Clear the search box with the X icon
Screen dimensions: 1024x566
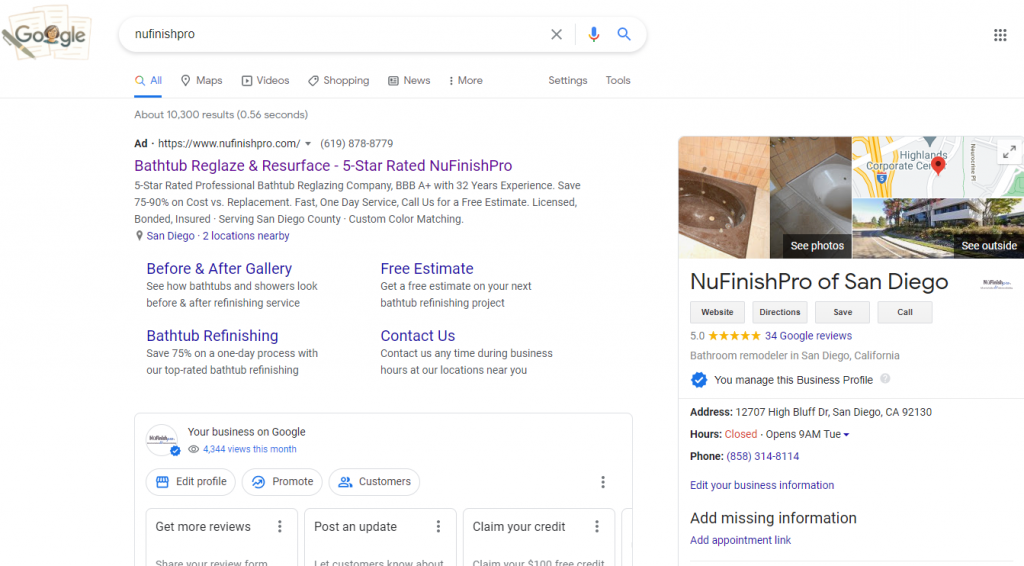556,34
